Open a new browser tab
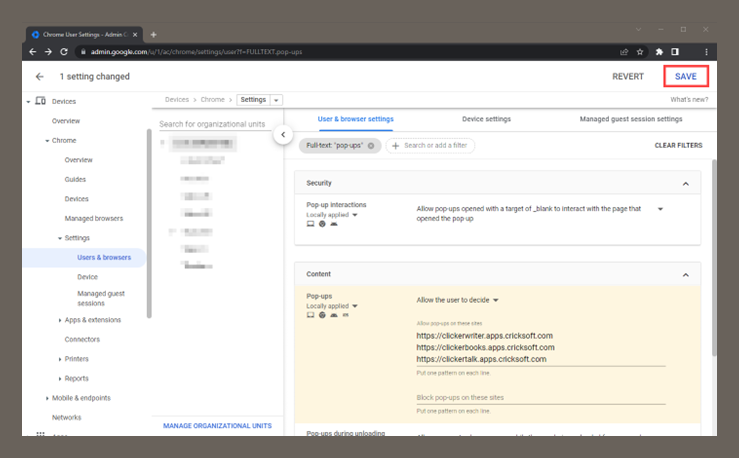This screenshot has height=458, width=739. click(153, 34)
